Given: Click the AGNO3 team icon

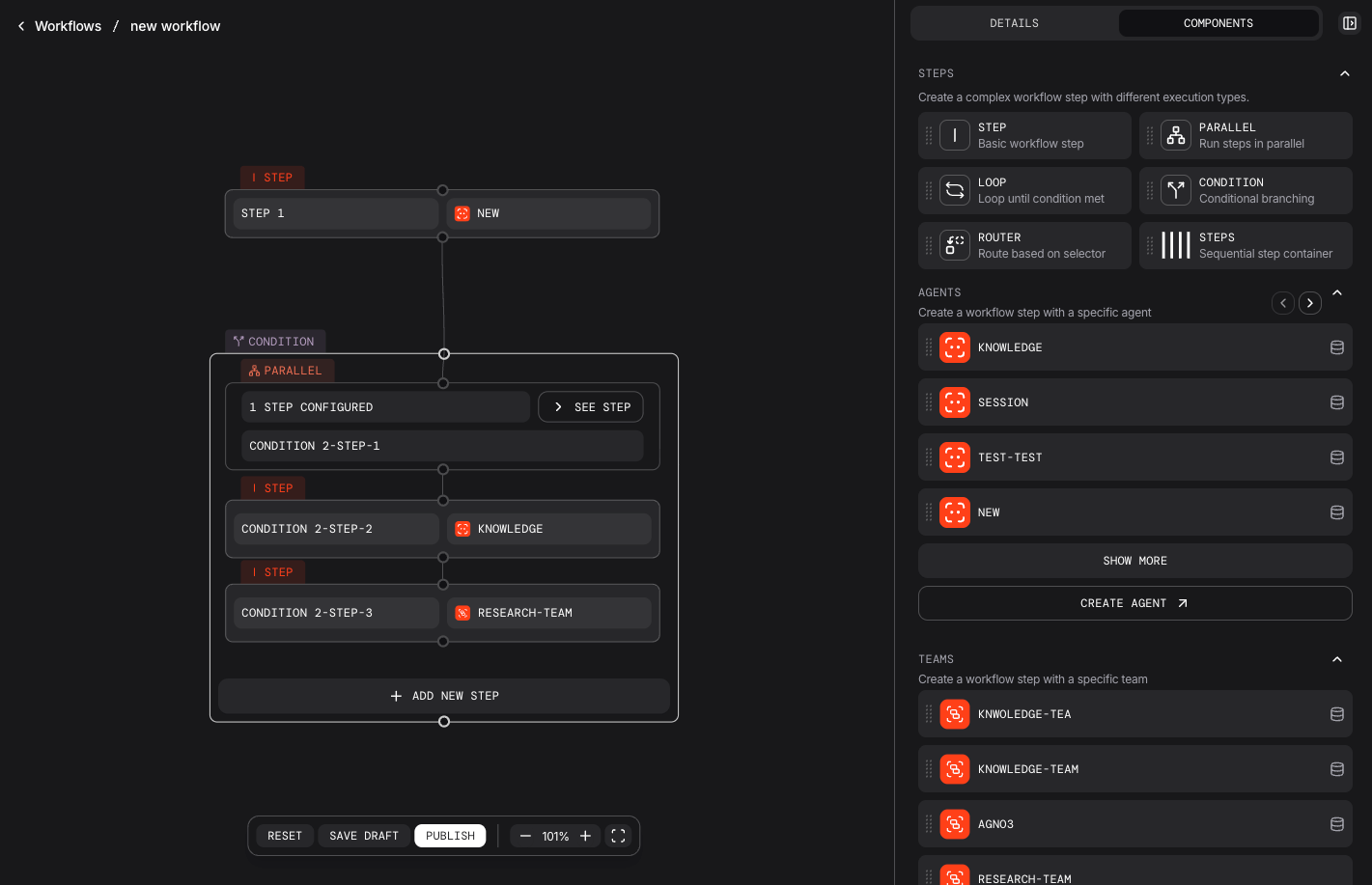Looking at the screenshot, I should point(955,824).
